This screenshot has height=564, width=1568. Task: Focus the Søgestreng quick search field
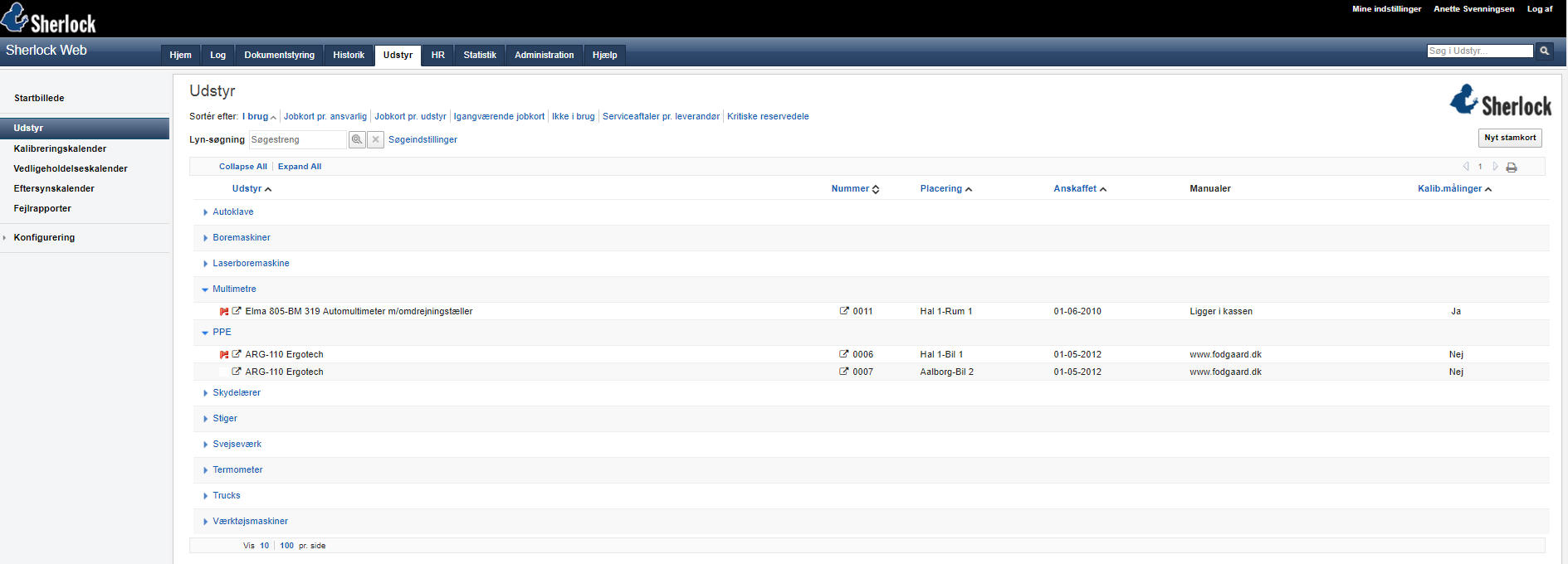298,139
